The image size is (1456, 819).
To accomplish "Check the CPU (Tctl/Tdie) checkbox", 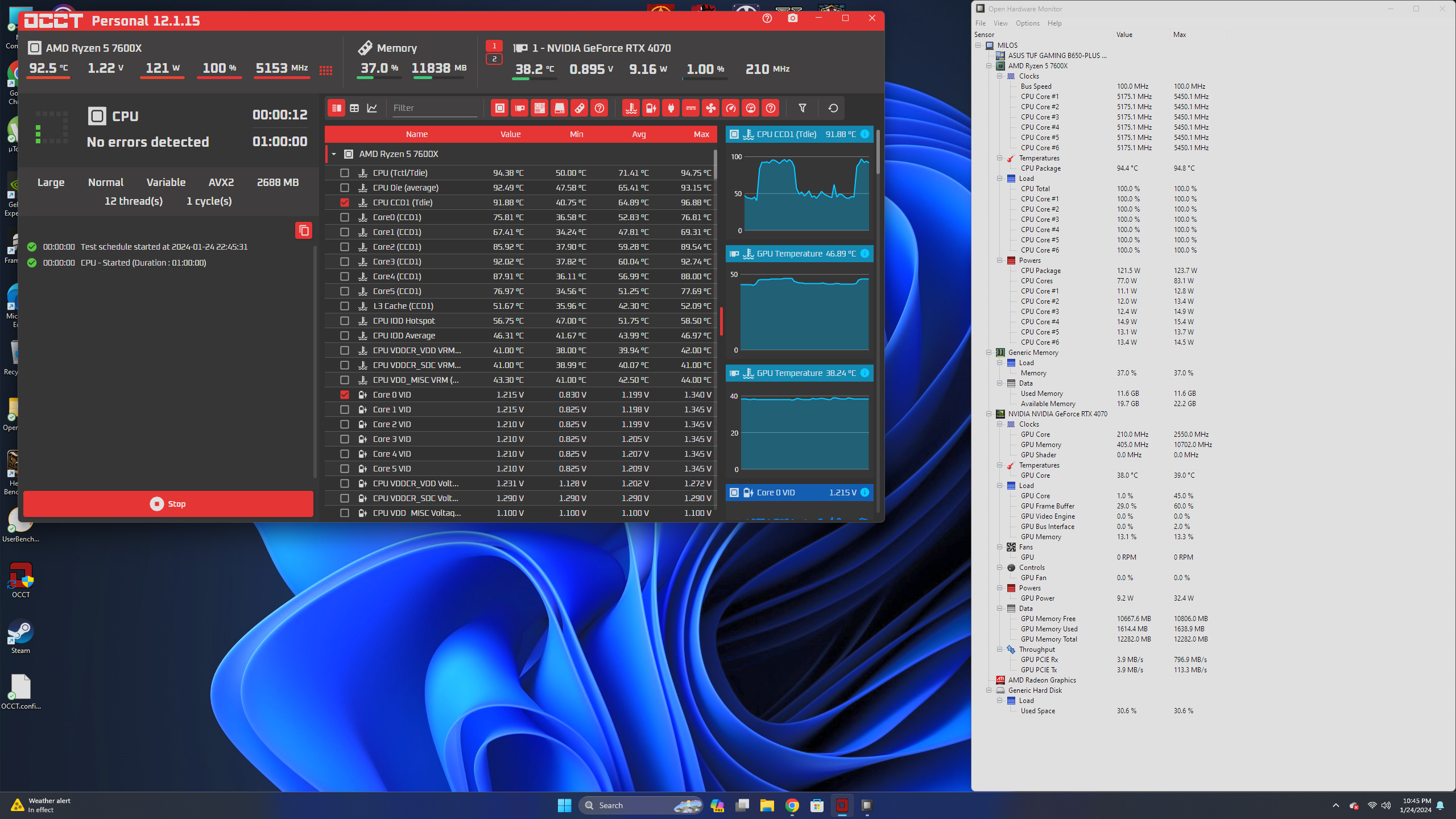I will pyautogui.click(x=345, y=173).
